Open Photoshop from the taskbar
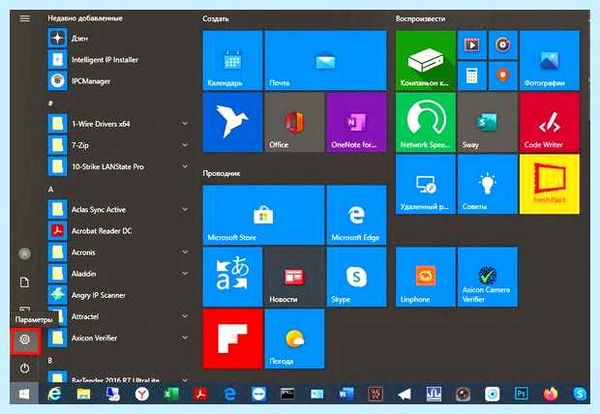 (x=521, y=394)
